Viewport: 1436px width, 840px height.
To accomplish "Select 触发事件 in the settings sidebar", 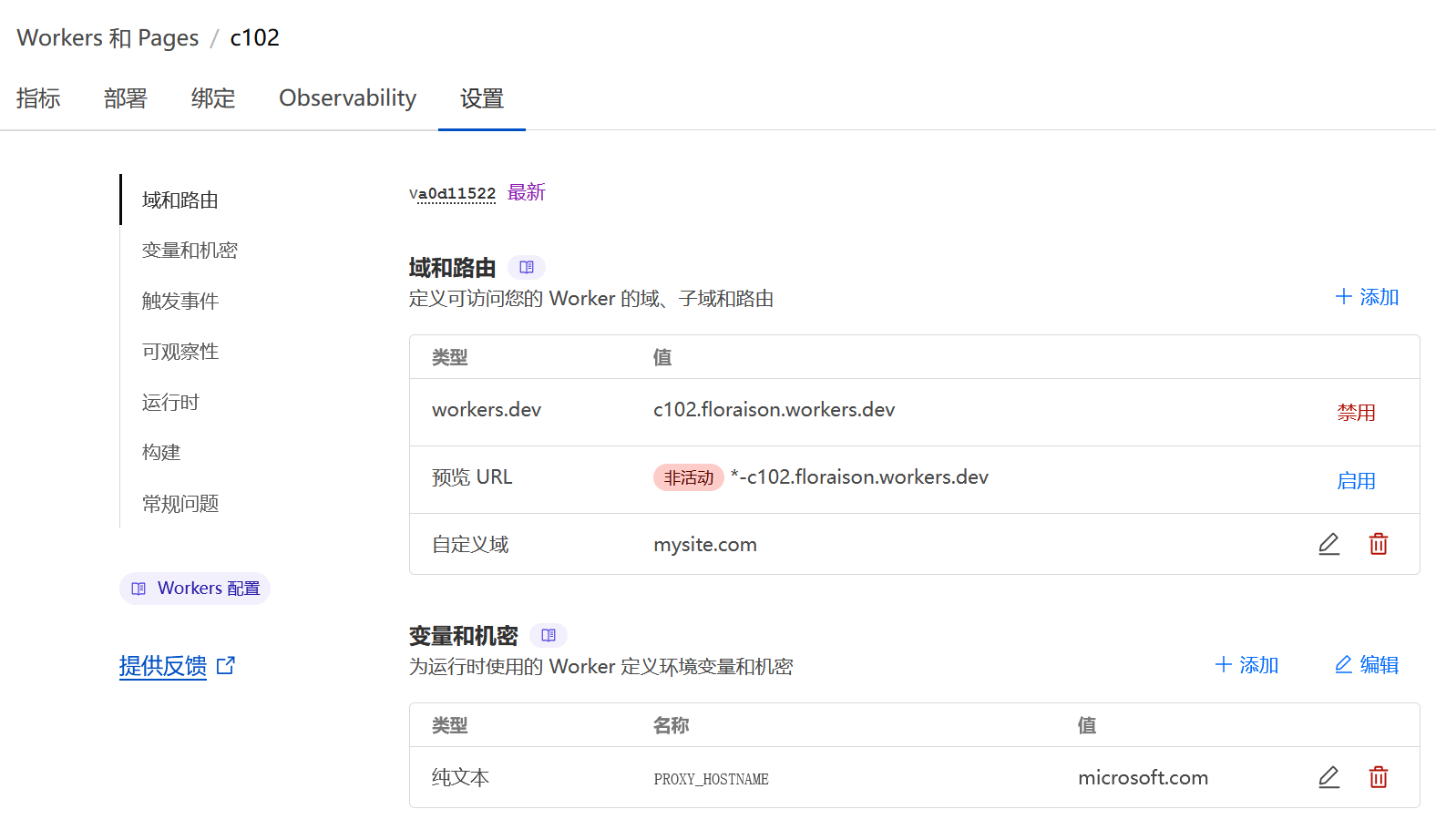I will click(x=180, y=302).
